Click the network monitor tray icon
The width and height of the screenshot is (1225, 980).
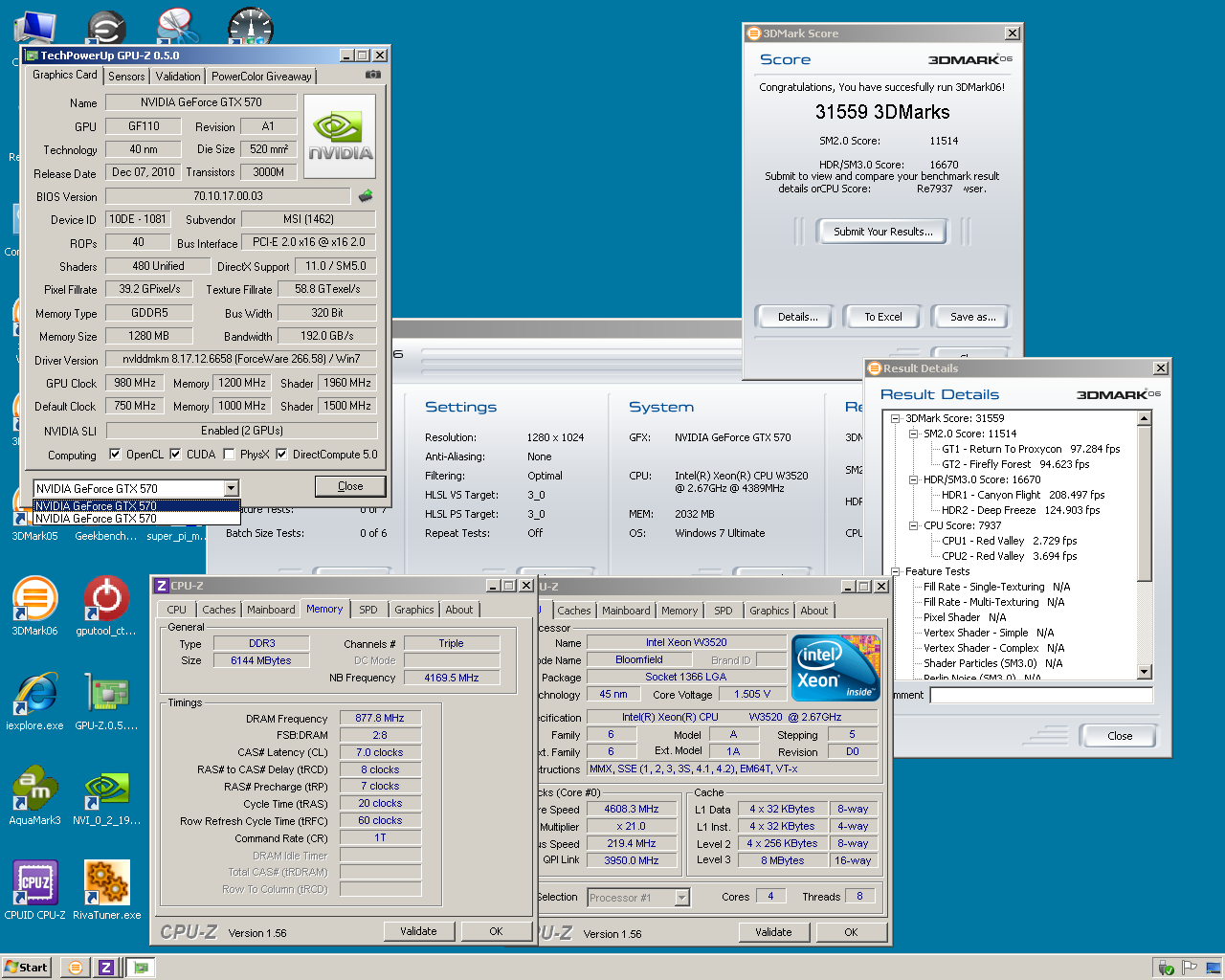tap(1213, 968)
